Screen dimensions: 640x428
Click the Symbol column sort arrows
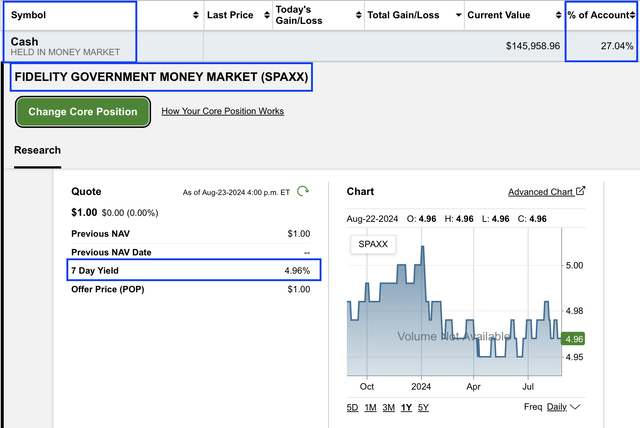coord(194,16)
